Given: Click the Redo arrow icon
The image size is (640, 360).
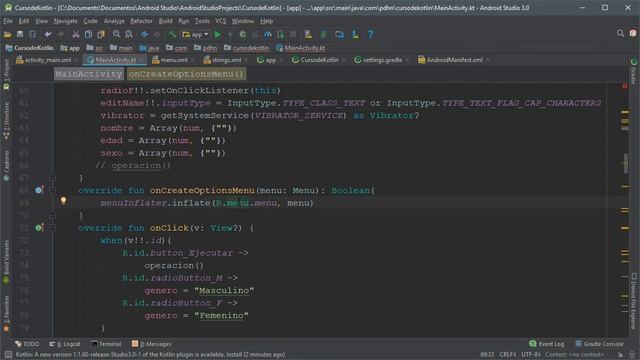Looking at the screenshot, I should pos(60,34).
